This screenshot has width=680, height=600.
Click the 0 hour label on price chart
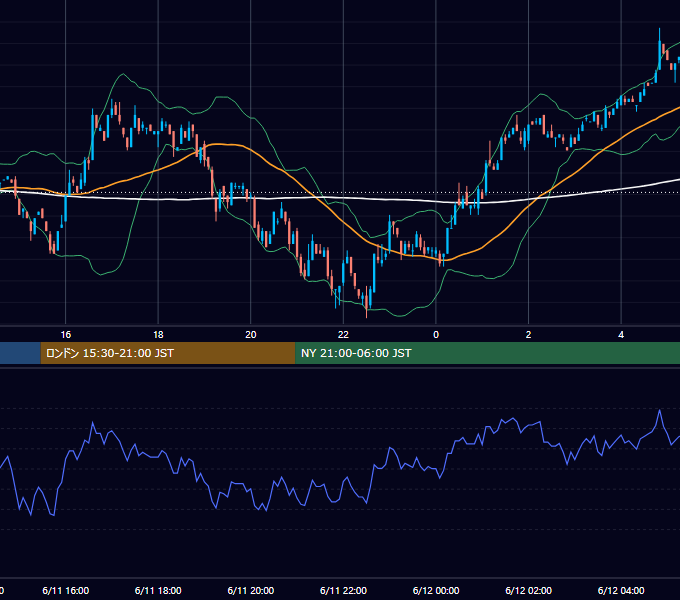(436, 335)
